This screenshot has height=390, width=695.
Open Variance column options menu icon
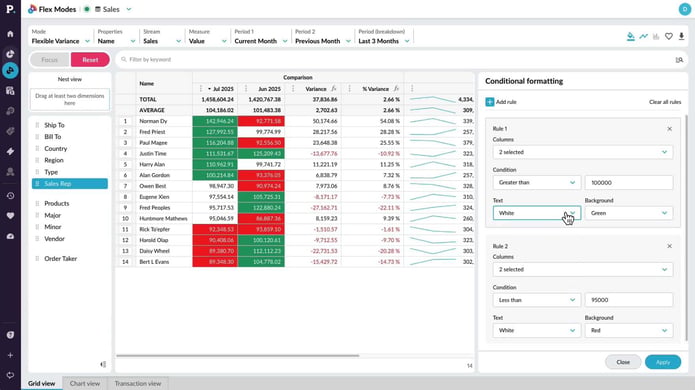click(293, 89)
